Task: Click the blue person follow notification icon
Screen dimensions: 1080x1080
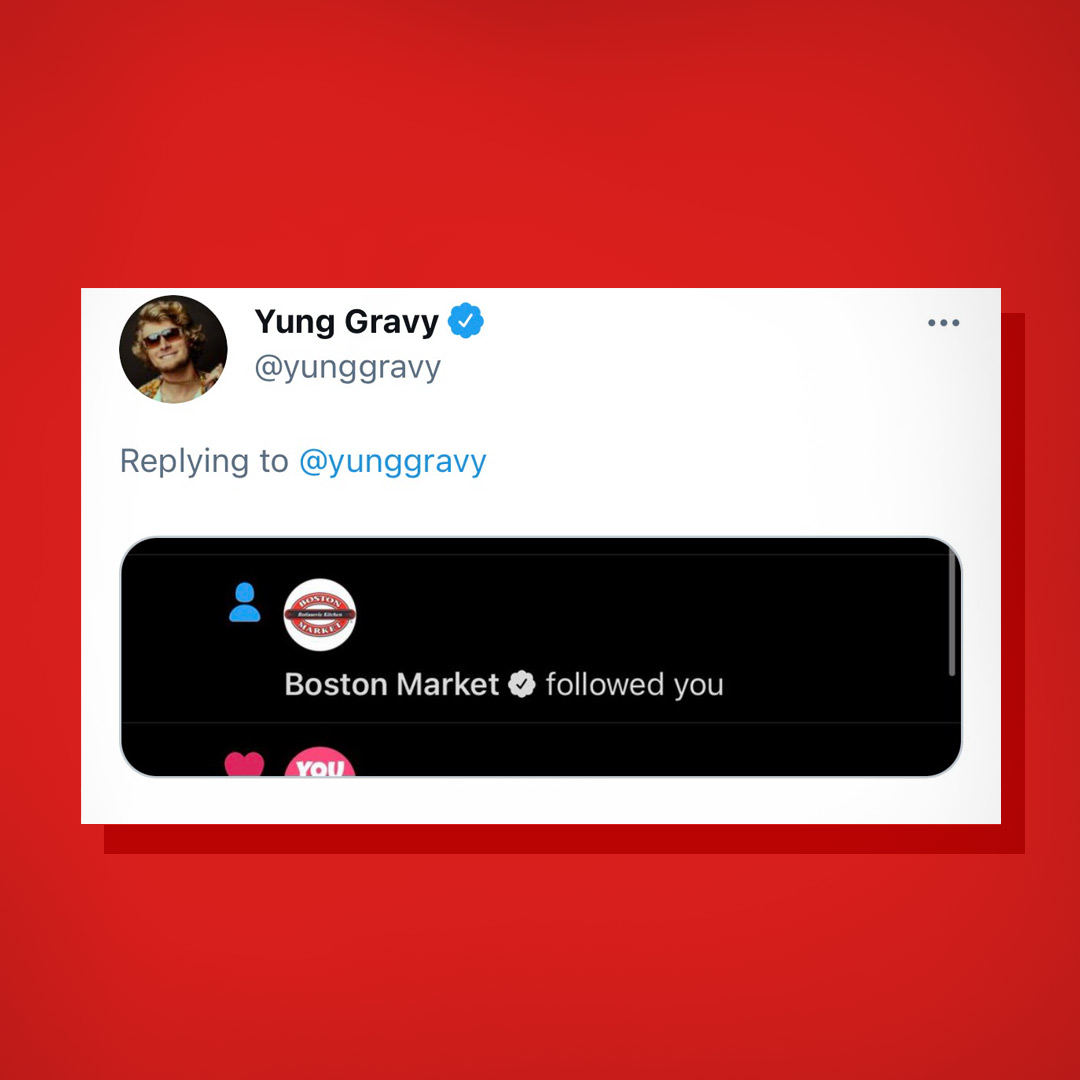Action: tap(245, 602)
